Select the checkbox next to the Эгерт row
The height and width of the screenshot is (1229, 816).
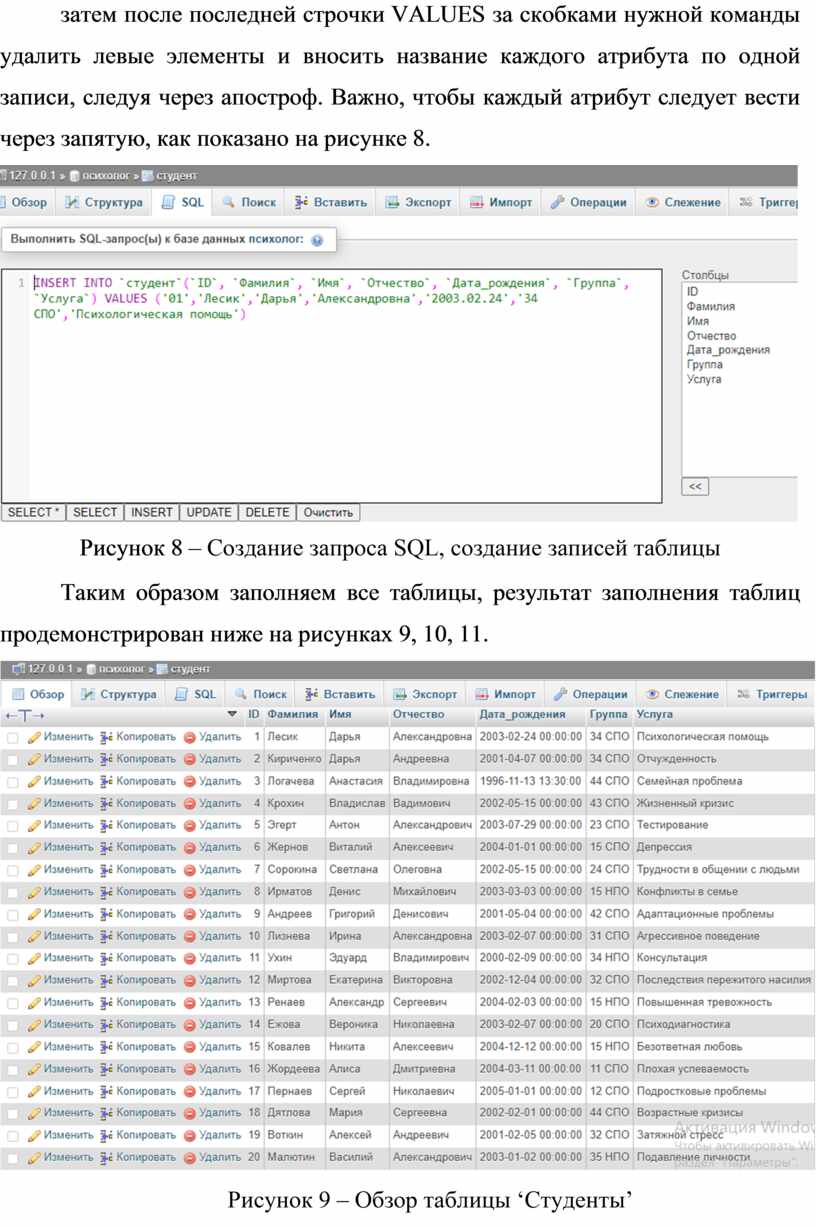13,826
